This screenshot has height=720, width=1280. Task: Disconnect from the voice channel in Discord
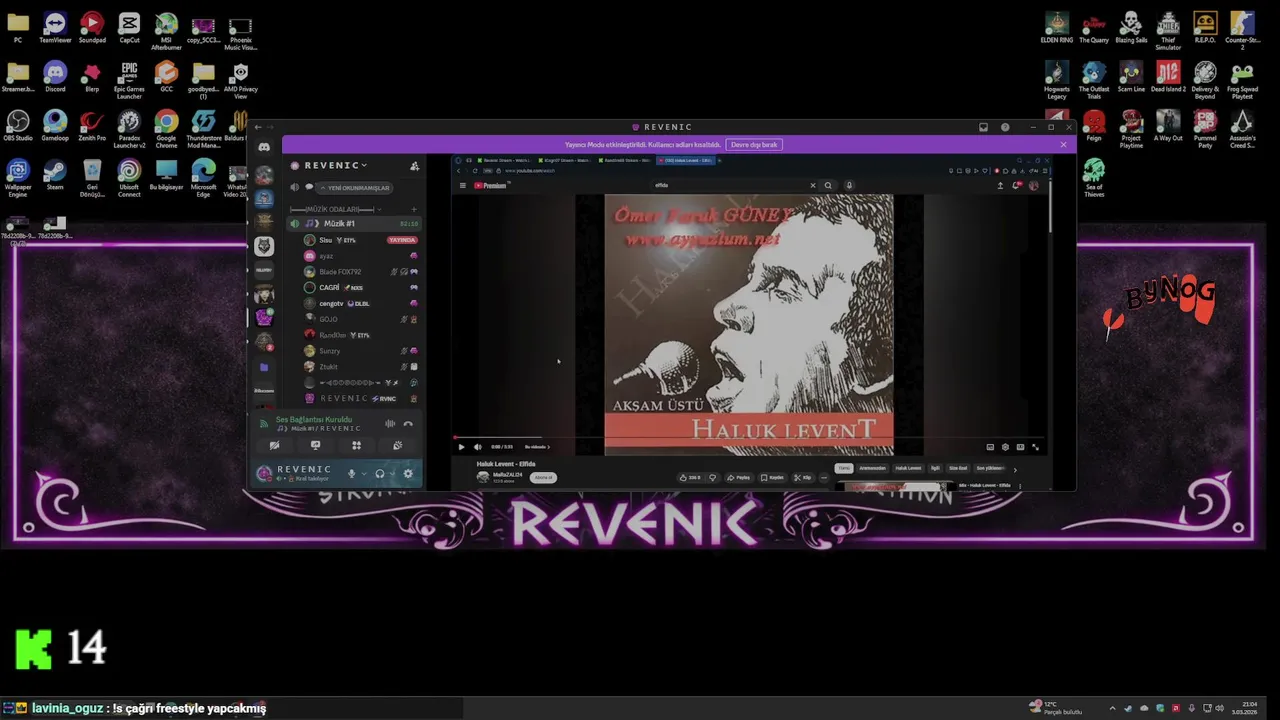pos(408,423)
